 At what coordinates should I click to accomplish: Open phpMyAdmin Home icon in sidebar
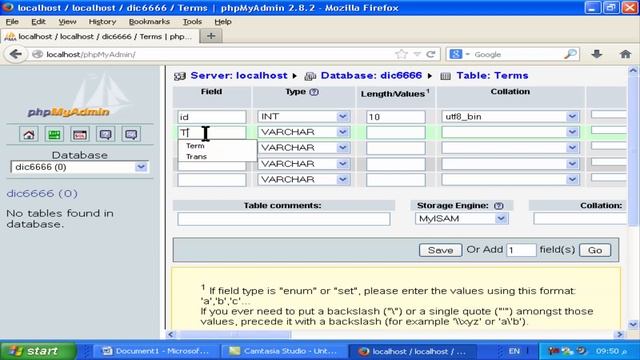point(29,134)
